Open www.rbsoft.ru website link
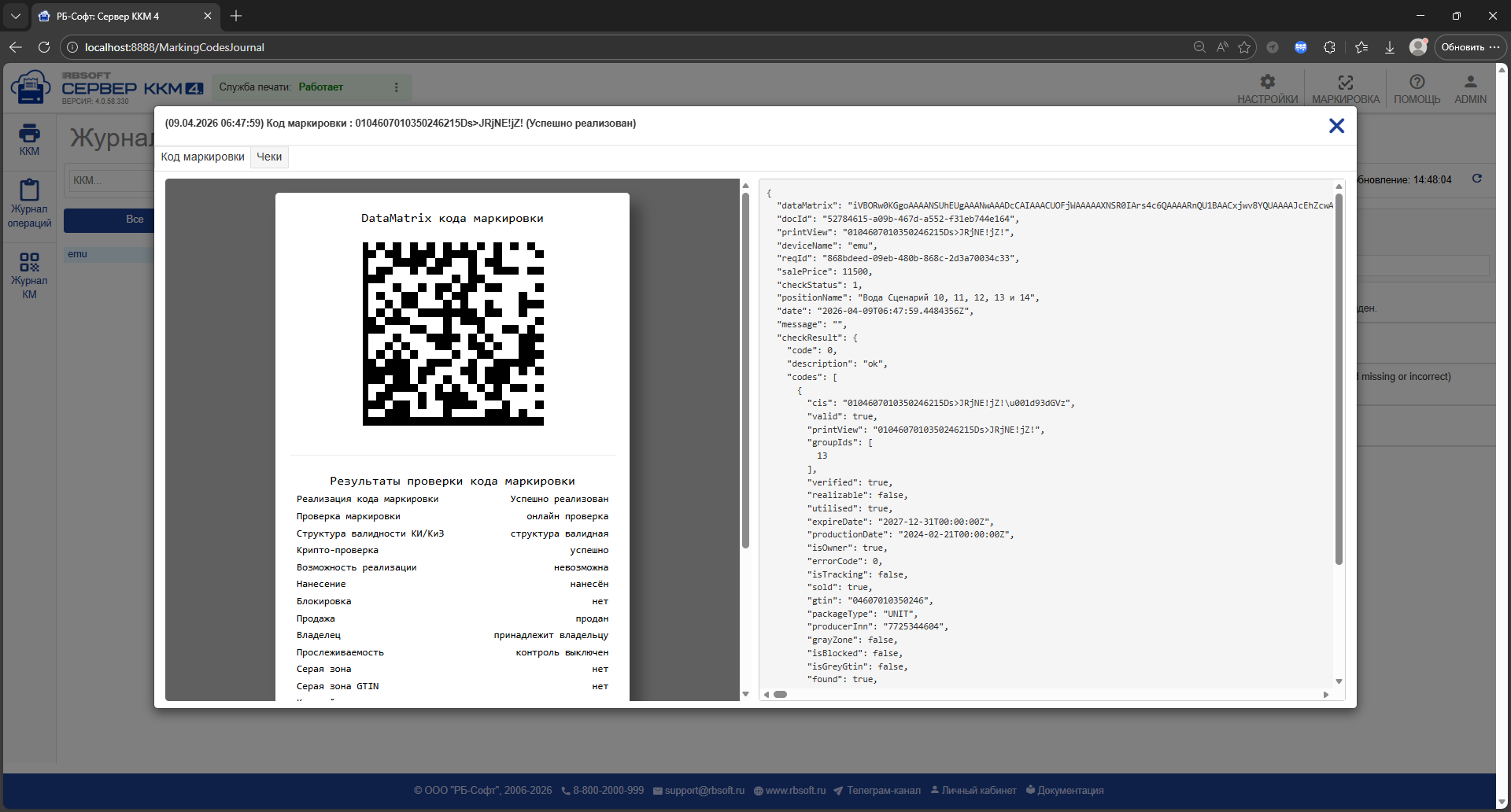This screenshot has height=812, width=1511. click(x=790, y=791)
